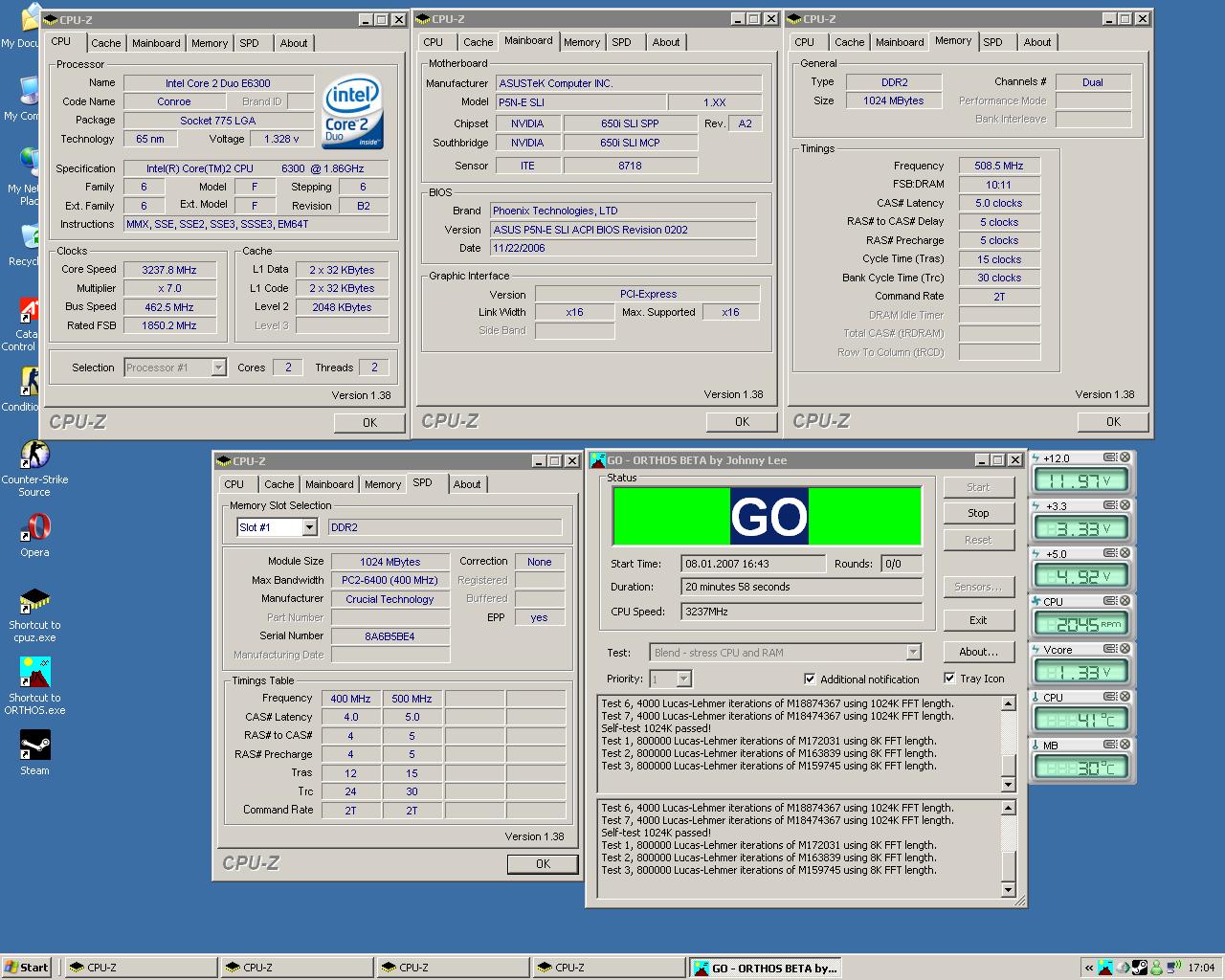Switch to SPD tab in Mainboard window
The width and height of the screenshot is (1225, 980).
click(x=621, y=42)
